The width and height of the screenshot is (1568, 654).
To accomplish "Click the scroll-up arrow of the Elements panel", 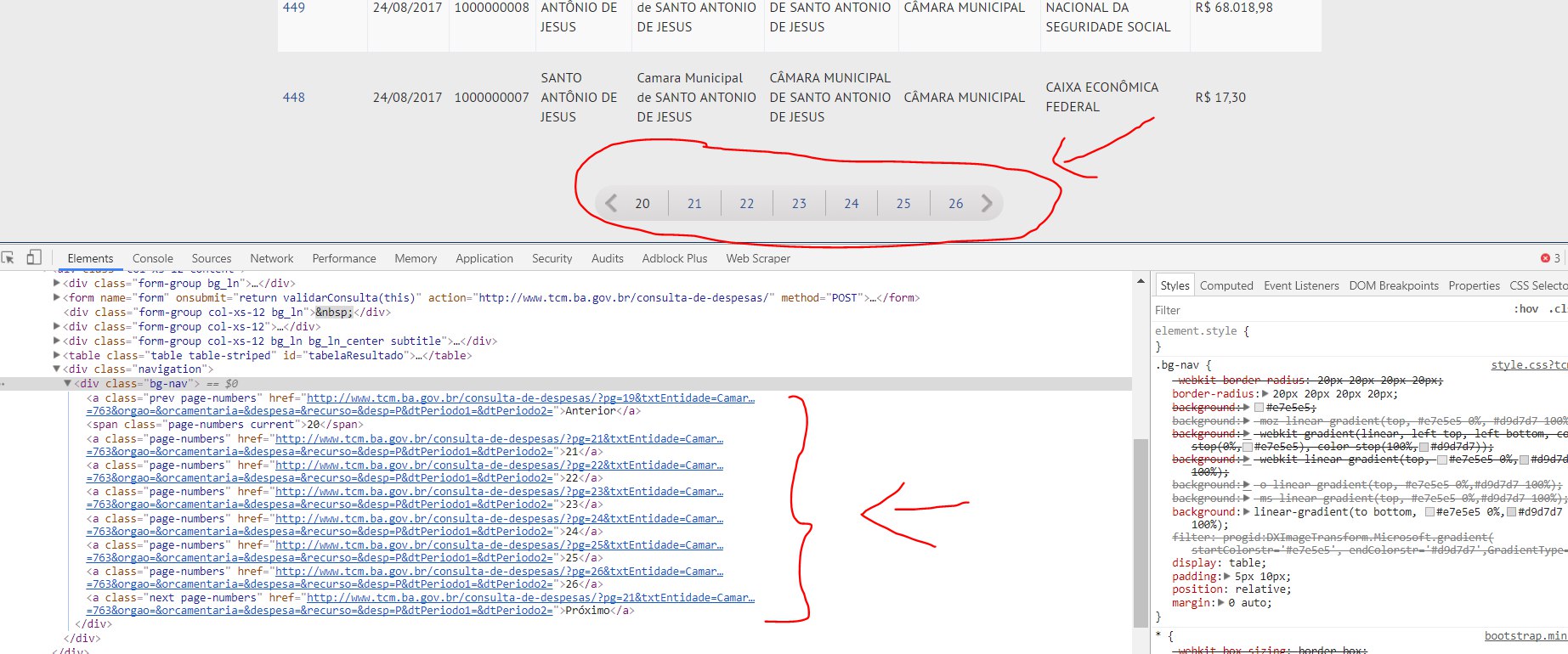I will [1141, 281].
